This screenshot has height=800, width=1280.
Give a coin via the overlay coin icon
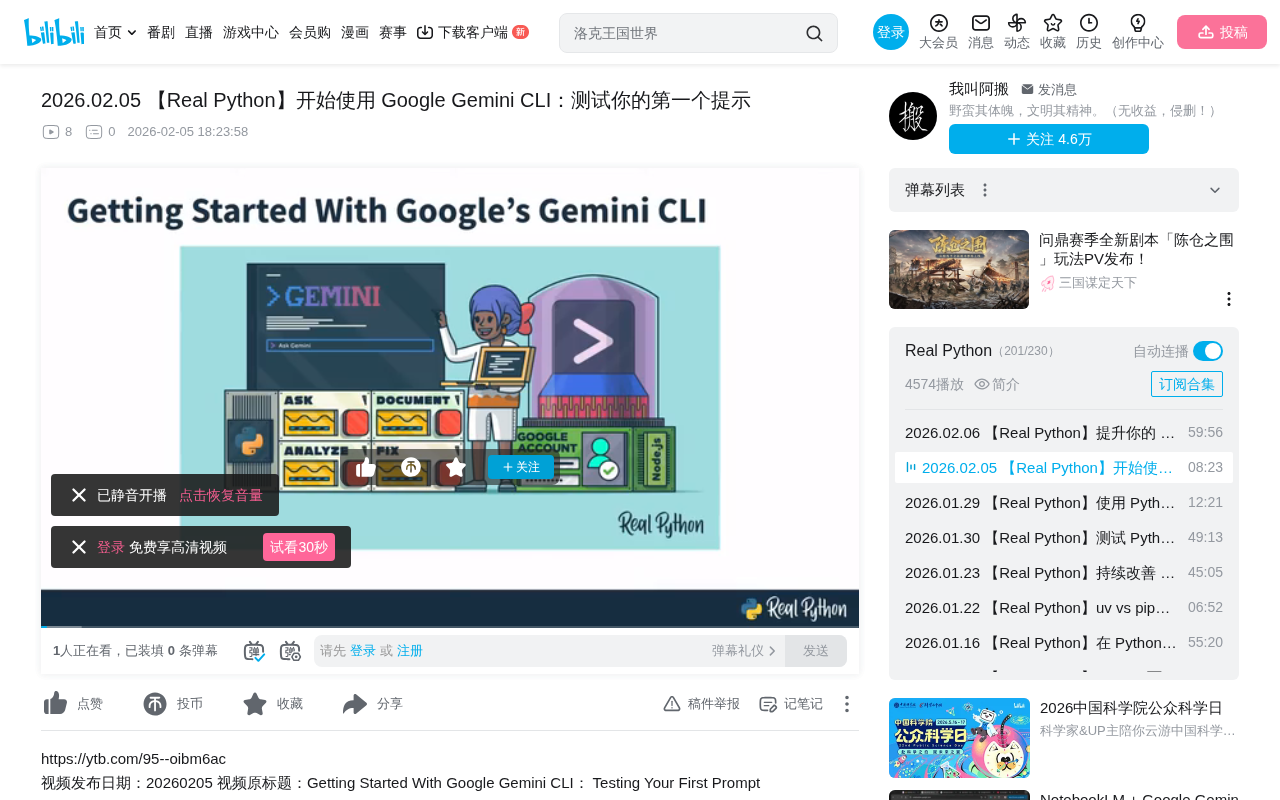(x=411, y=467)
